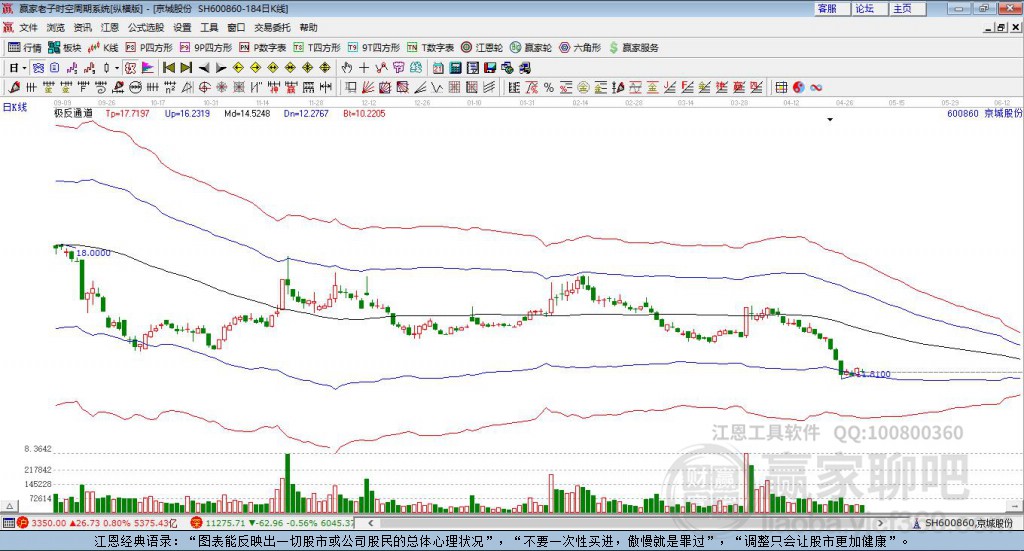1024x551 pixels.
Task: Expand the candlestick style dropdown arrow
Action: pos(117,68)
